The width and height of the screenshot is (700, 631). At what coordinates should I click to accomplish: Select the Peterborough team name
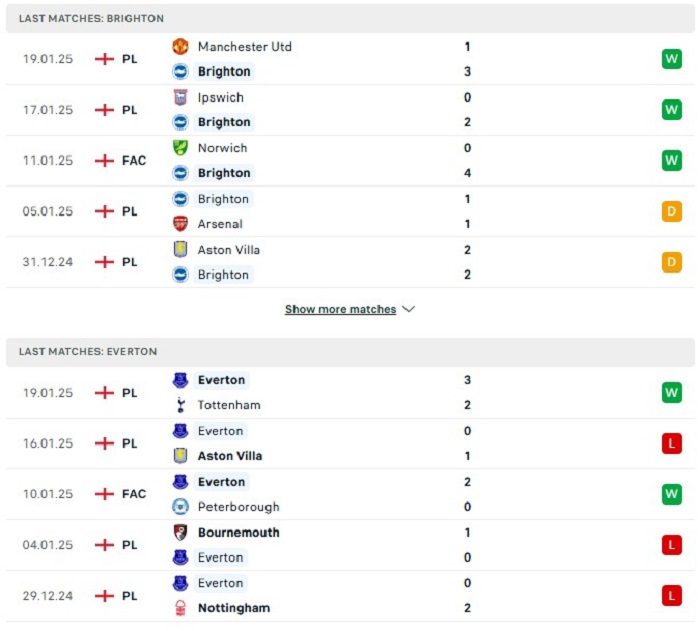click(x=238, y=507)
